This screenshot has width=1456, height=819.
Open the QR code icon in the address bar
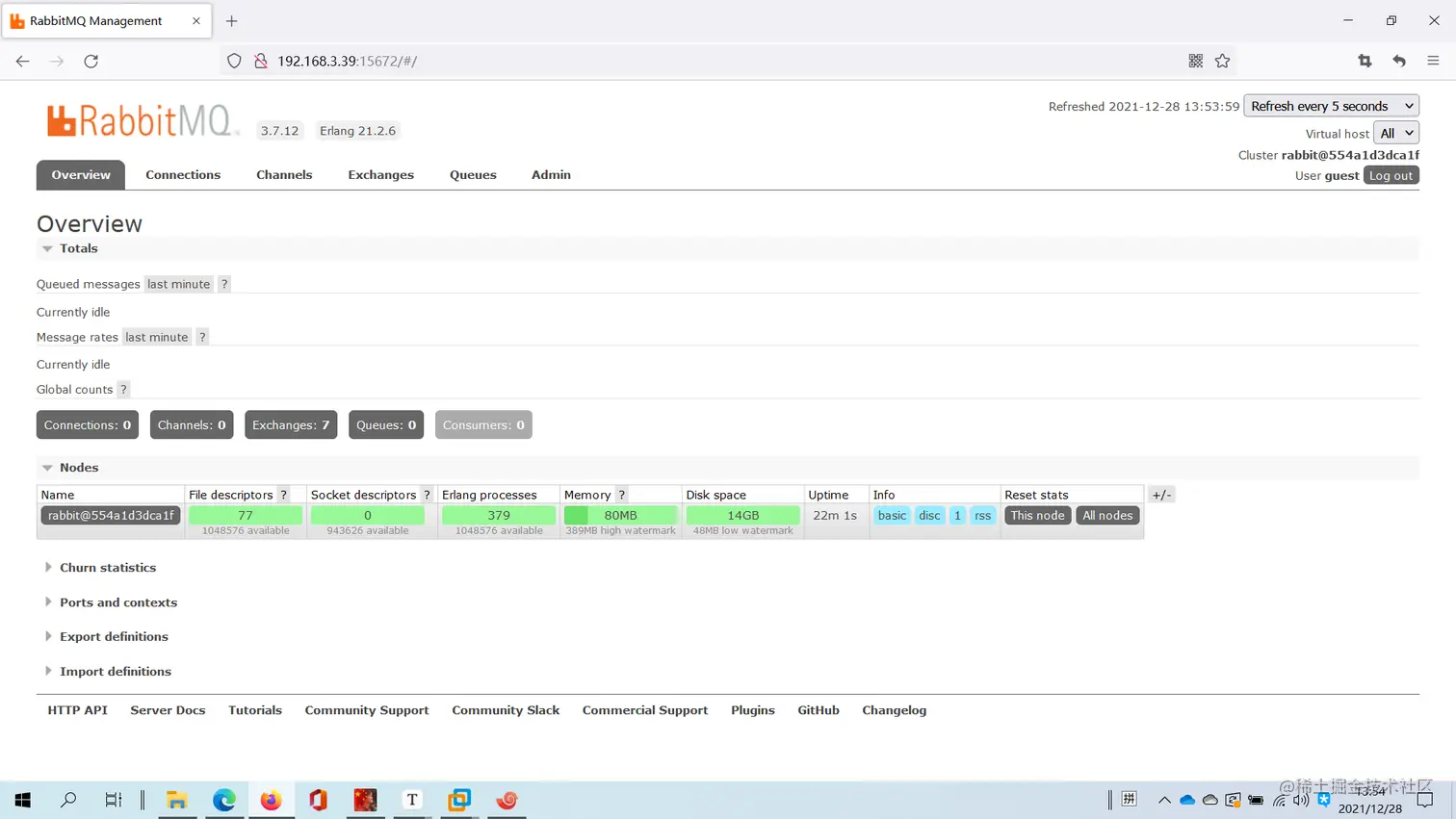click(x=1195, y=61)
